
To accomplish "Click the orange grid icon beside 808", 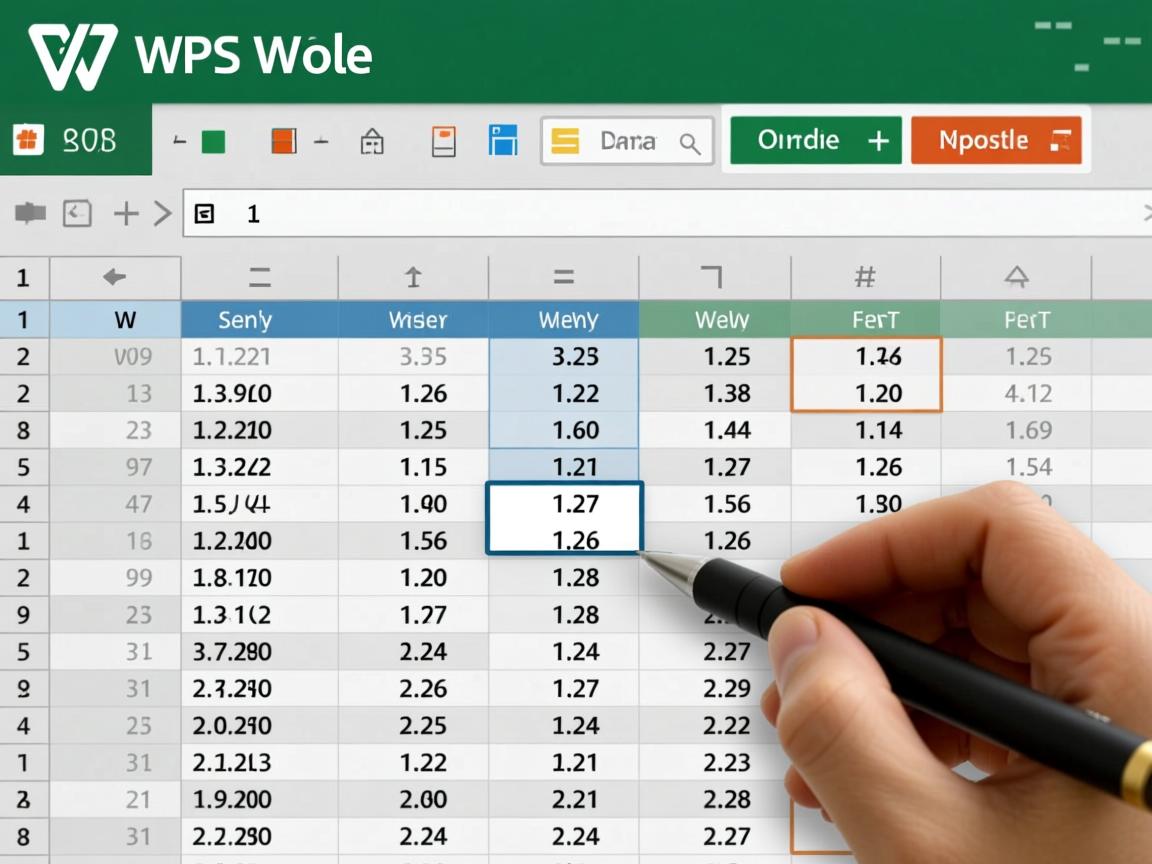I will (28, 141).
